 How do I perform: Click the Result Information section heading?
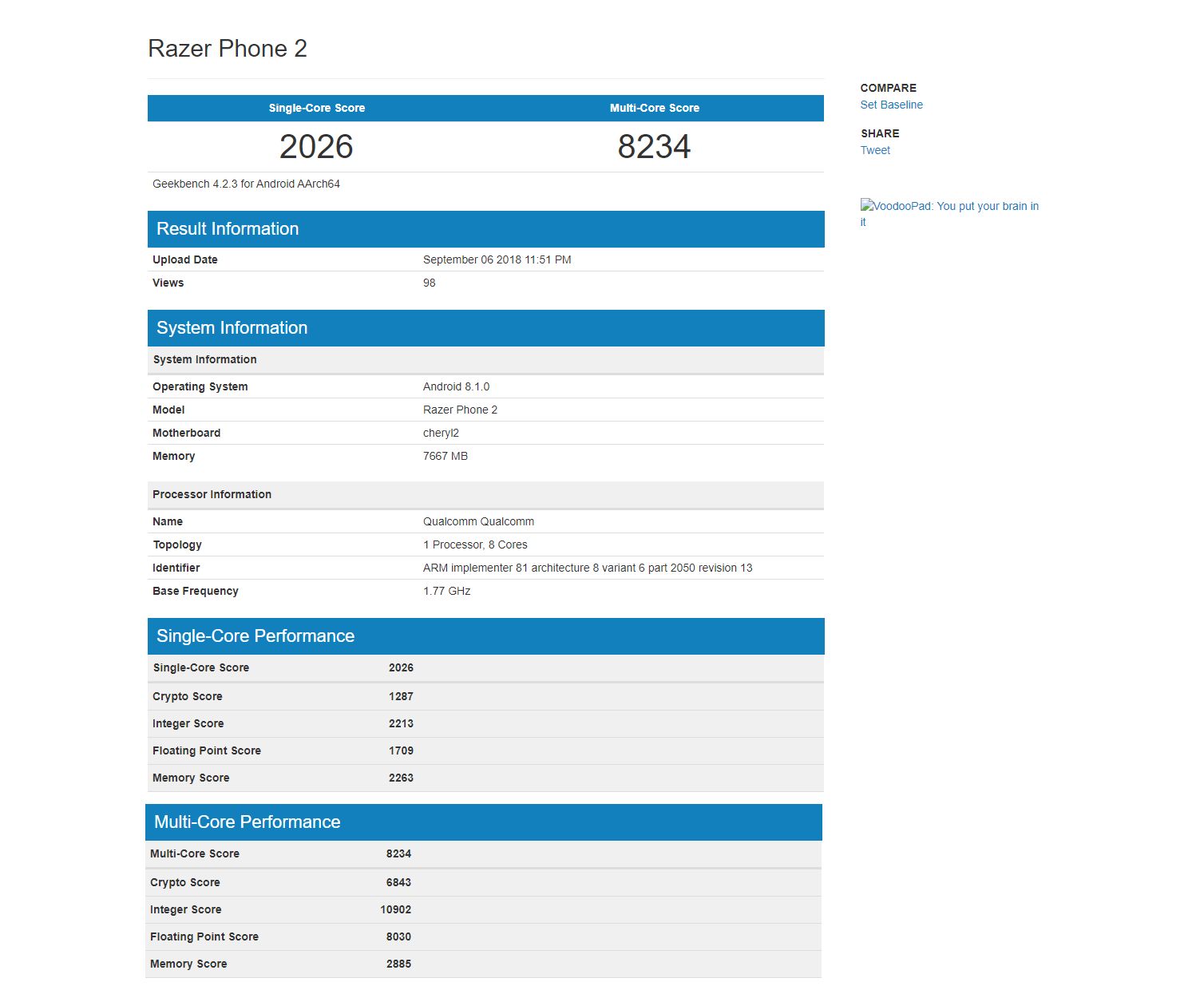pyautogui.click(x=228, y=229)
